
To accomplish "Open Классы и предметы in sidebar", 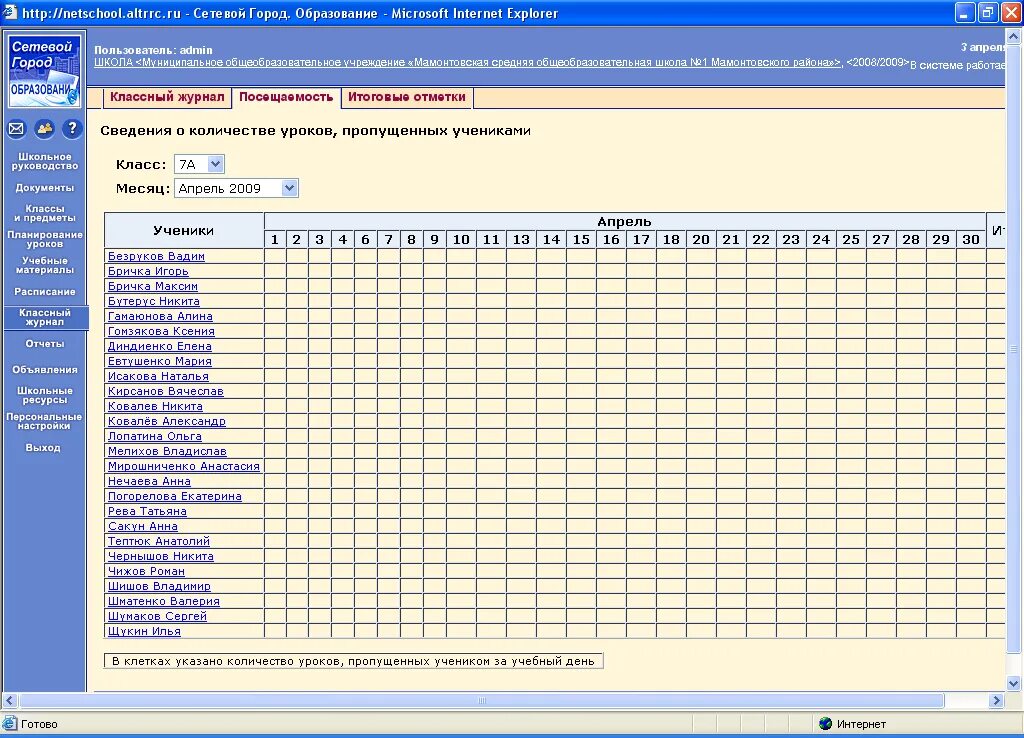I will coord(44,213).
